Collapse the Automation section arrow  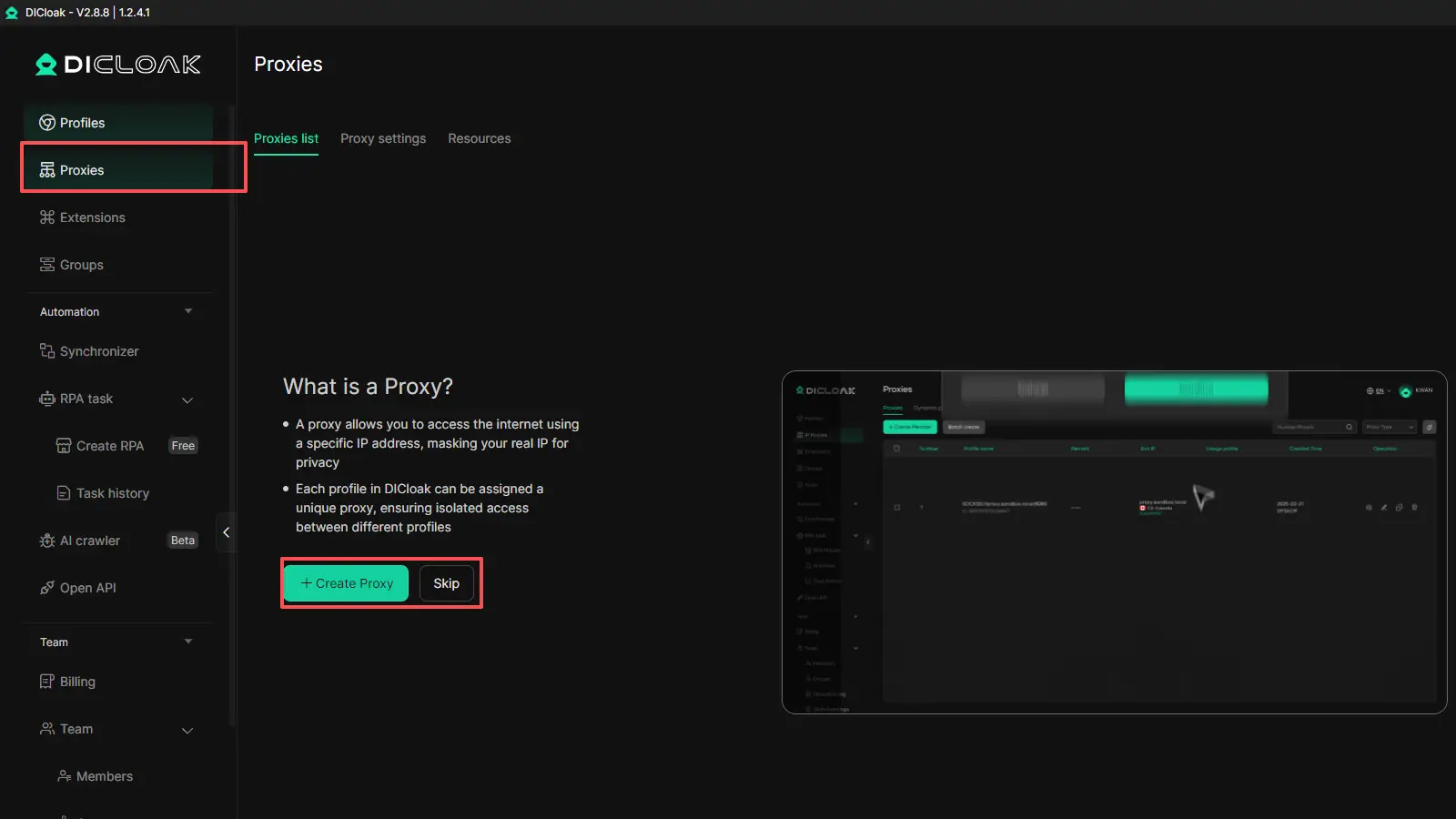point(188,311)
